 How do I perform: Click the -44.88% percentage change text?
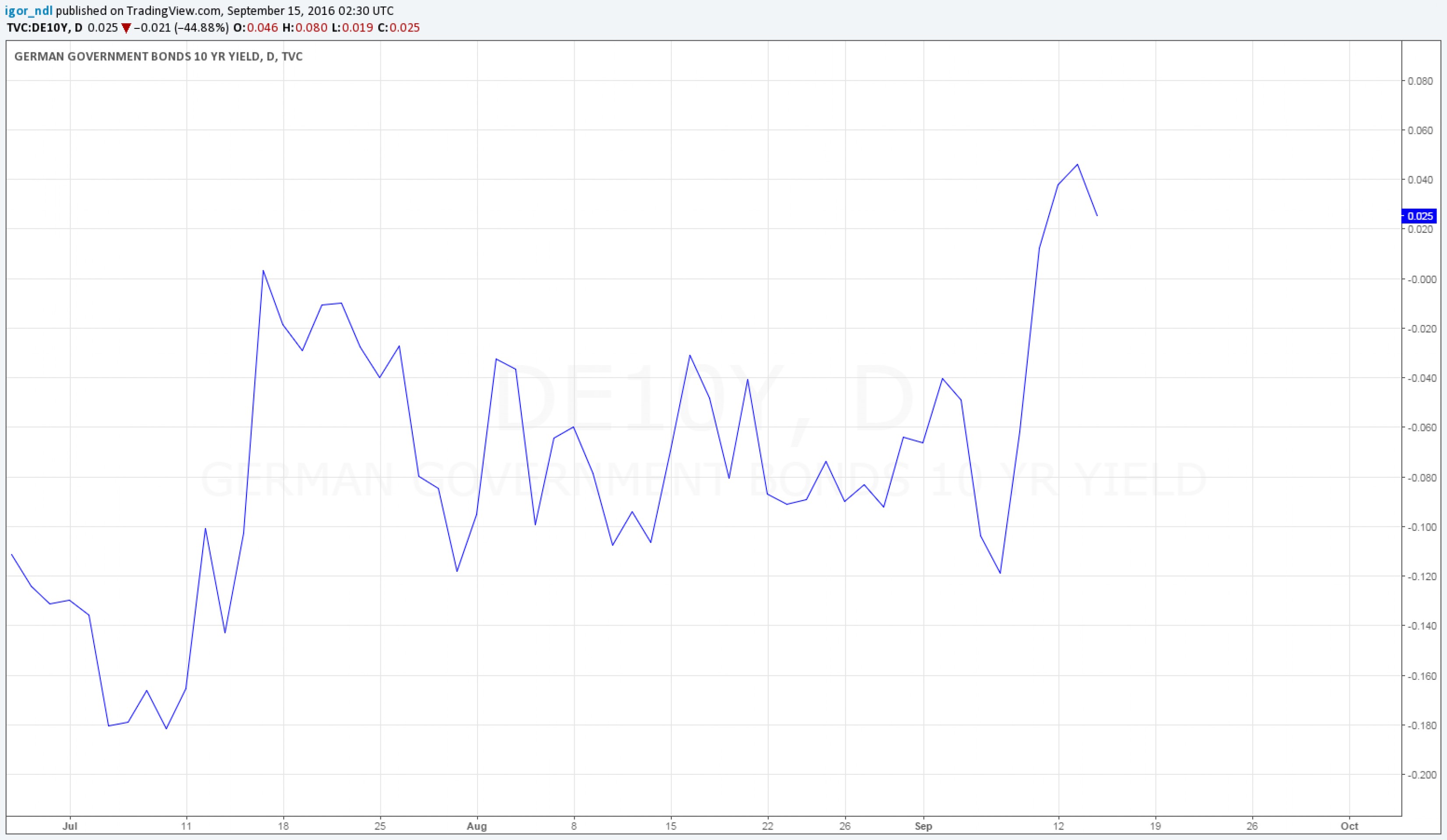(201, 28)
